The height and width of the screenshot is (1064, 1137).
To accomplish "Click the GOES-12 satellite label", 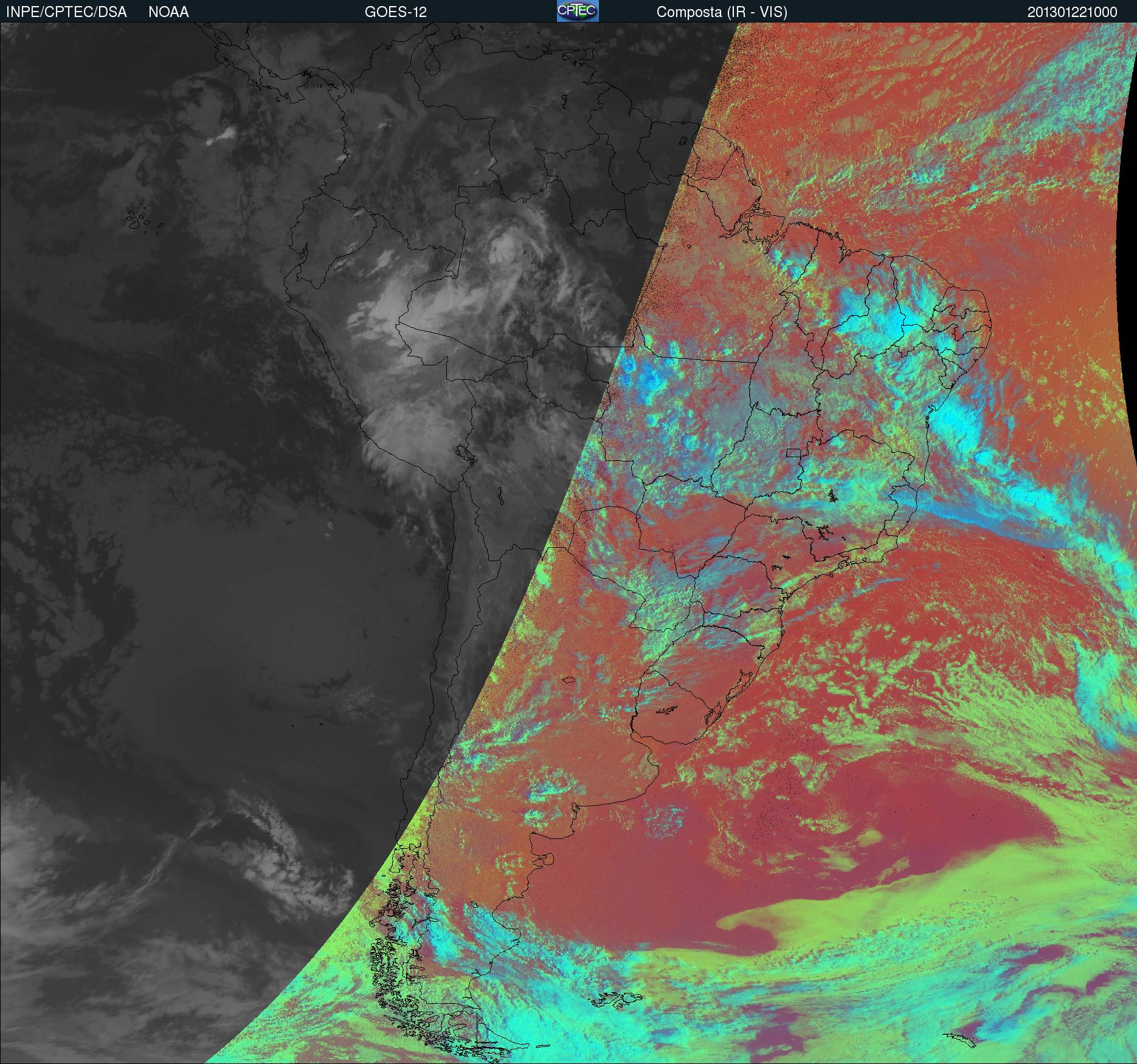I will 395,12.
